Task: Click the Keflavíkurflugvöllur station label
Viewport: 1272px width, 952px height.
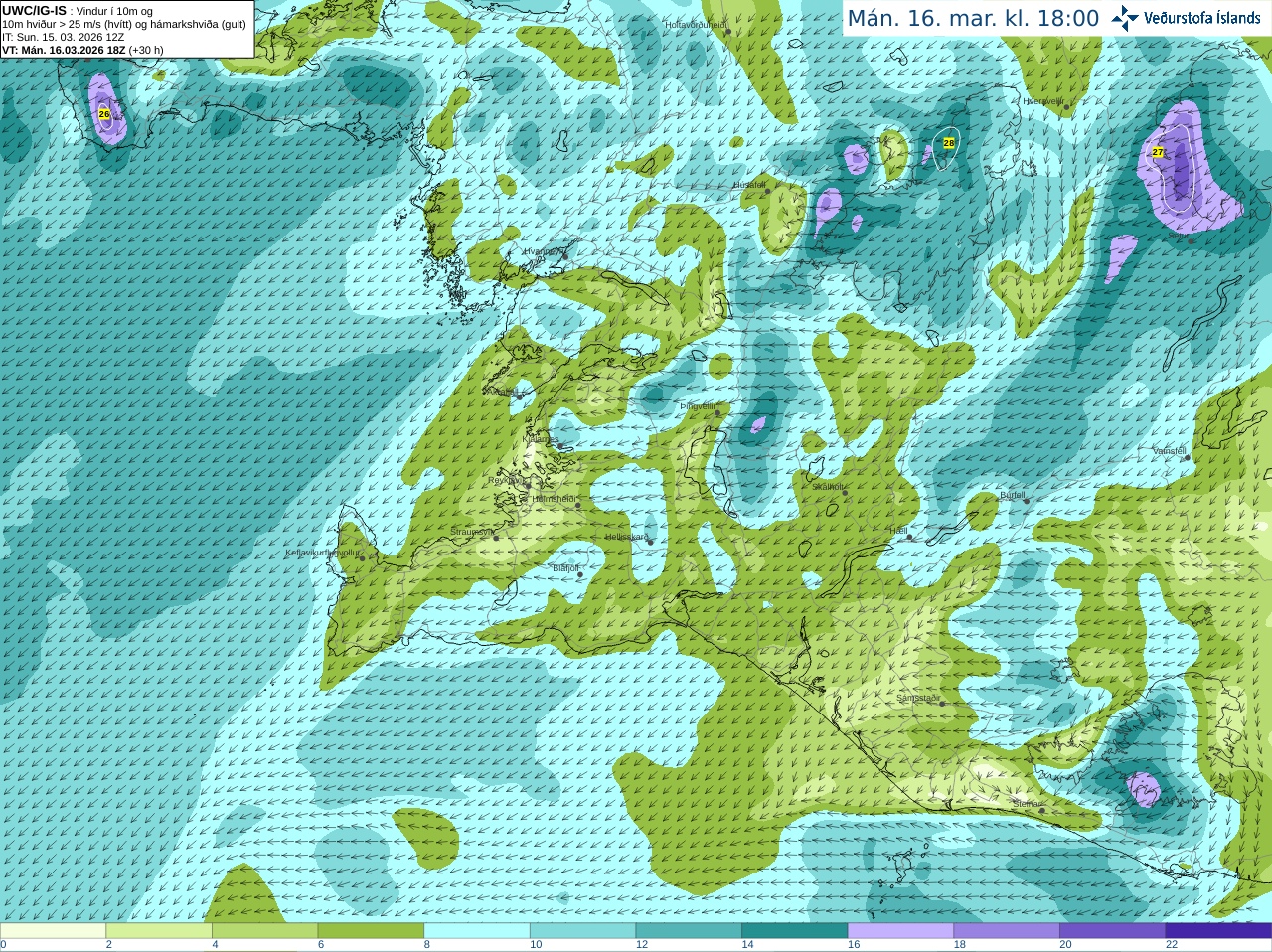Action: coord(323,553)
